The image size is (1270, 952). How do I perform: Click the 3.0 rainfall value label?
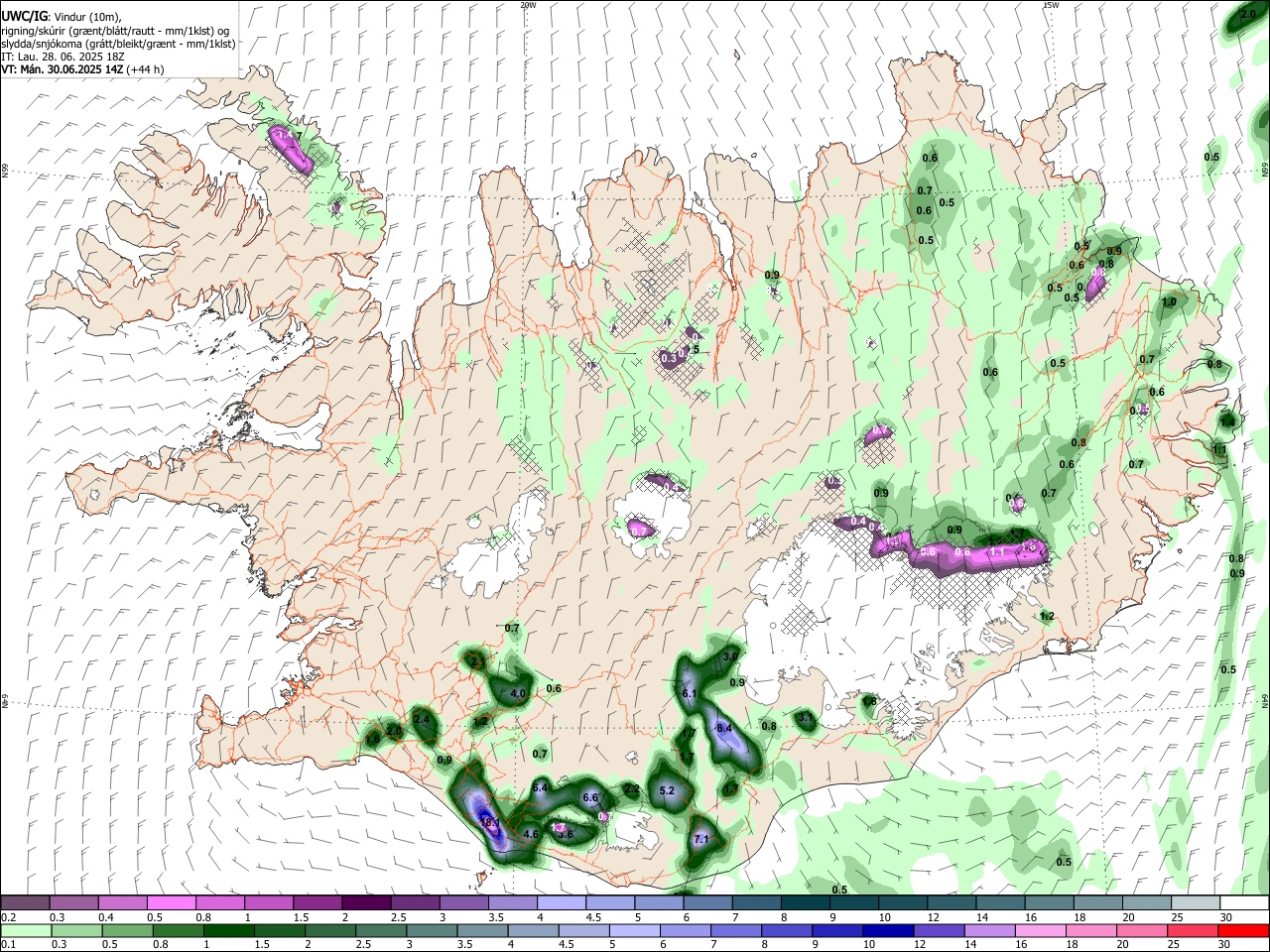(x=731, y=656)
